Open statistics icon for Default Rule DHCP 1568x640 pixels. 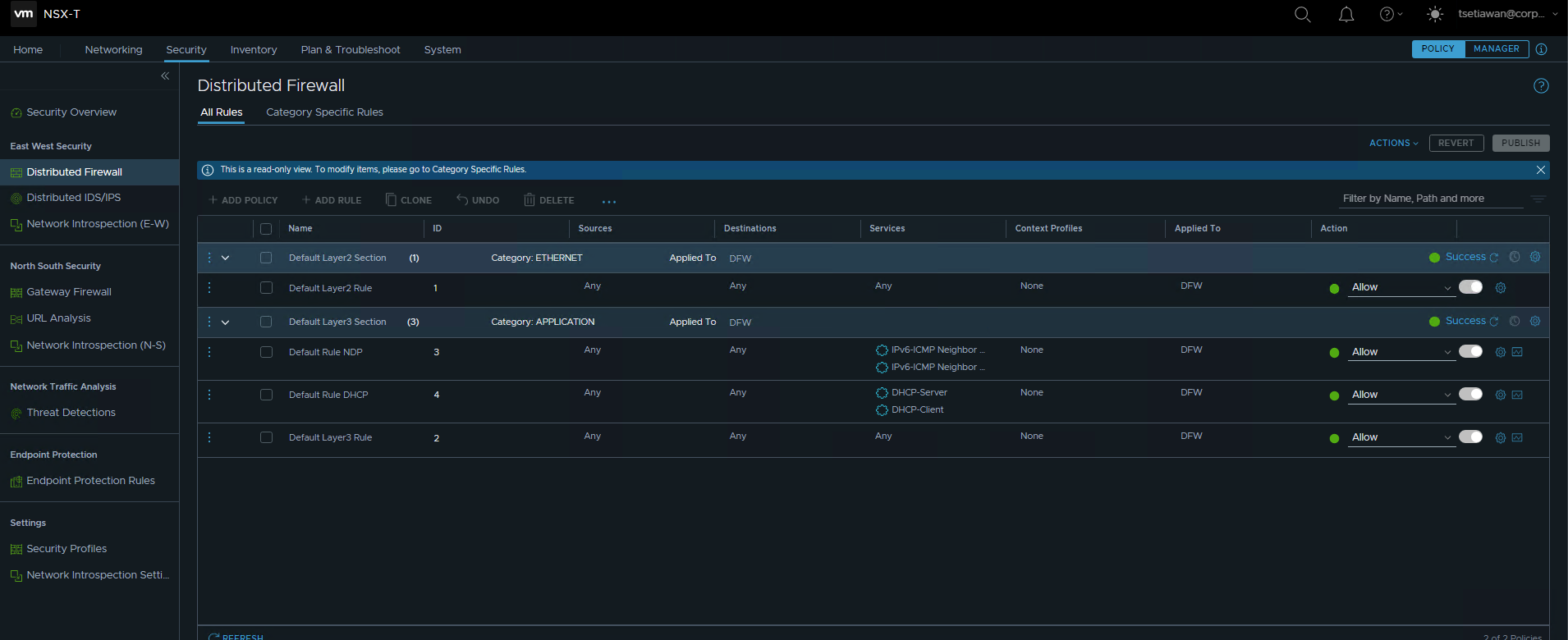tap(1517, 395)
